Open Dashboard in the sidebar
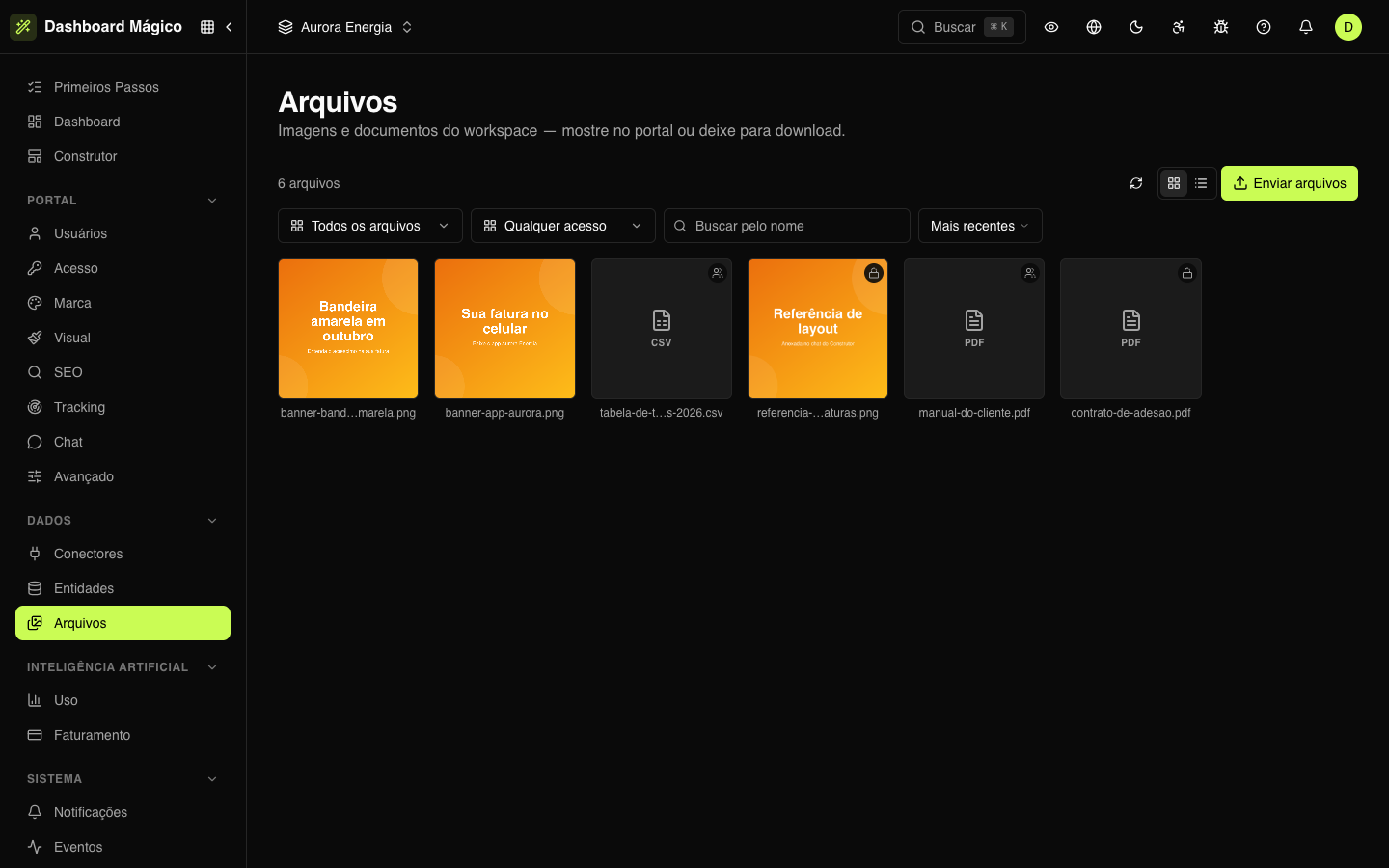 click(x=123, y=122)
